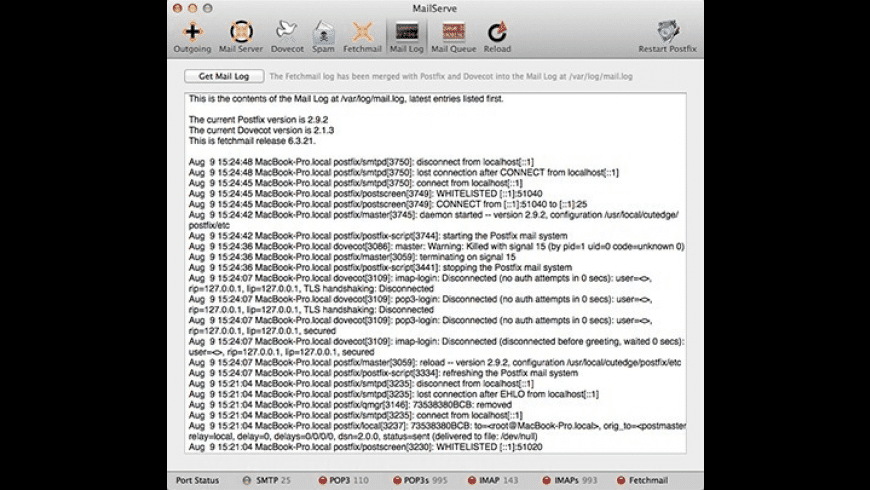Click the Fetchmail log merged info text
Viewport: 870px width, 490px height.
coord(451,77)
